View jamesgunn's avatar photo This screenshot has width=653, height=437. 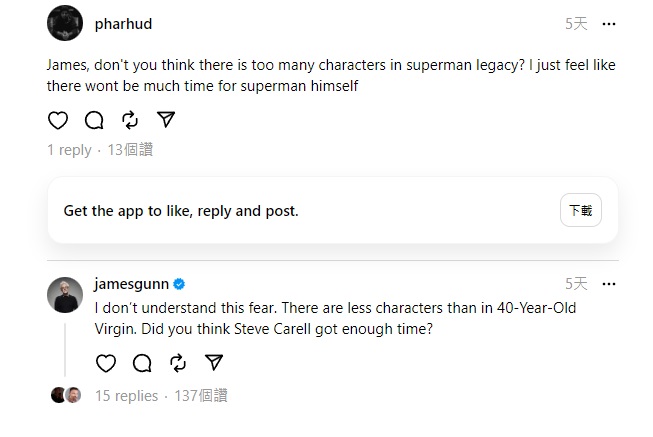[65, 295]
